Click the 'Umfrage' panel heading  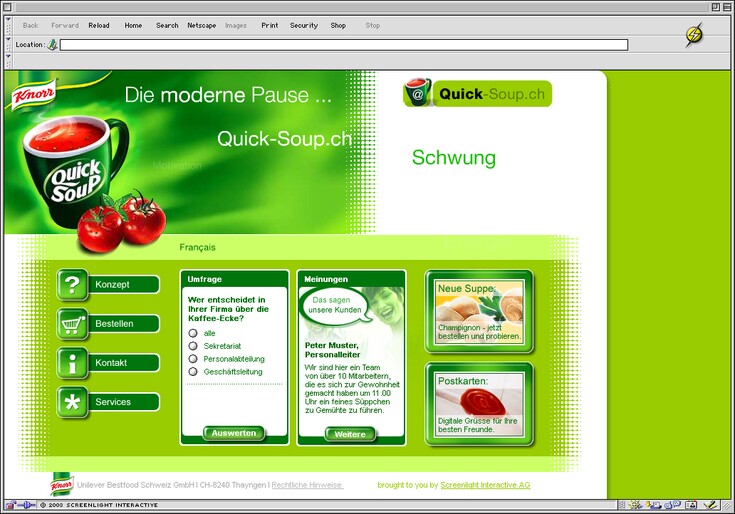(x=204, y=279)
